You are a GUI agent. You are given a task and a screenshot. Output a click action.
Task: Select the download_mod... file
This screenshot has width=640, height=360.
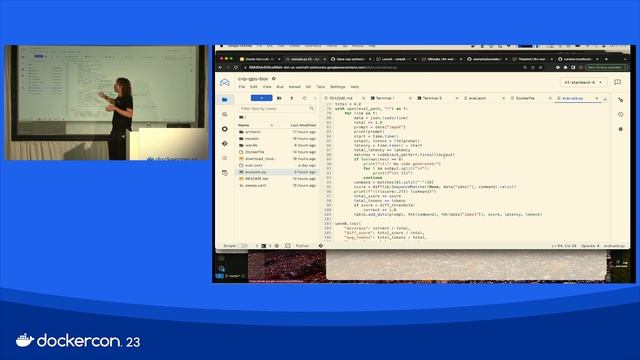[277, 158]
